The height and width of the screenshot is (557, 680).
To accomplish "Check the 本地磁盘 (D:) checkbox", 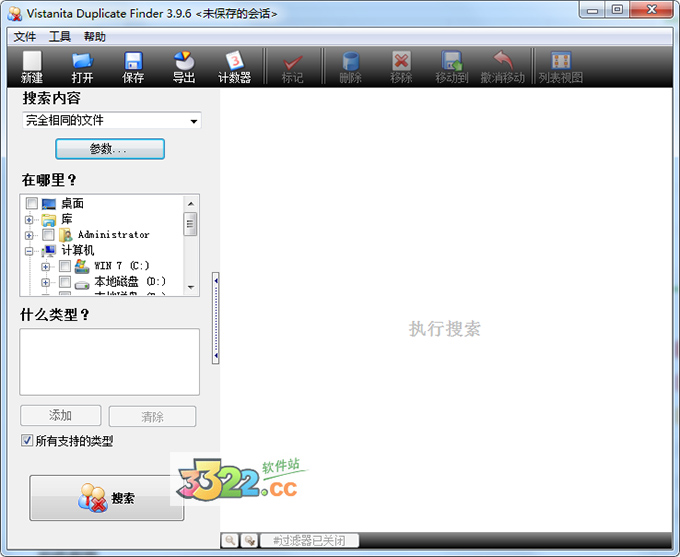I will coord(65,282).
